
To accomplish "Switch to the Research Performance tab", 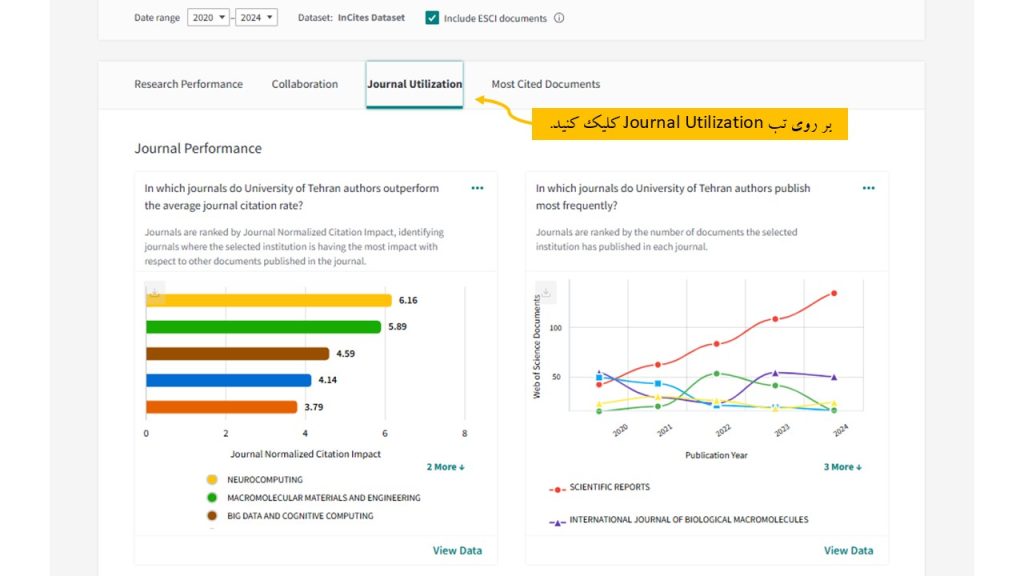I will [188, 84].
